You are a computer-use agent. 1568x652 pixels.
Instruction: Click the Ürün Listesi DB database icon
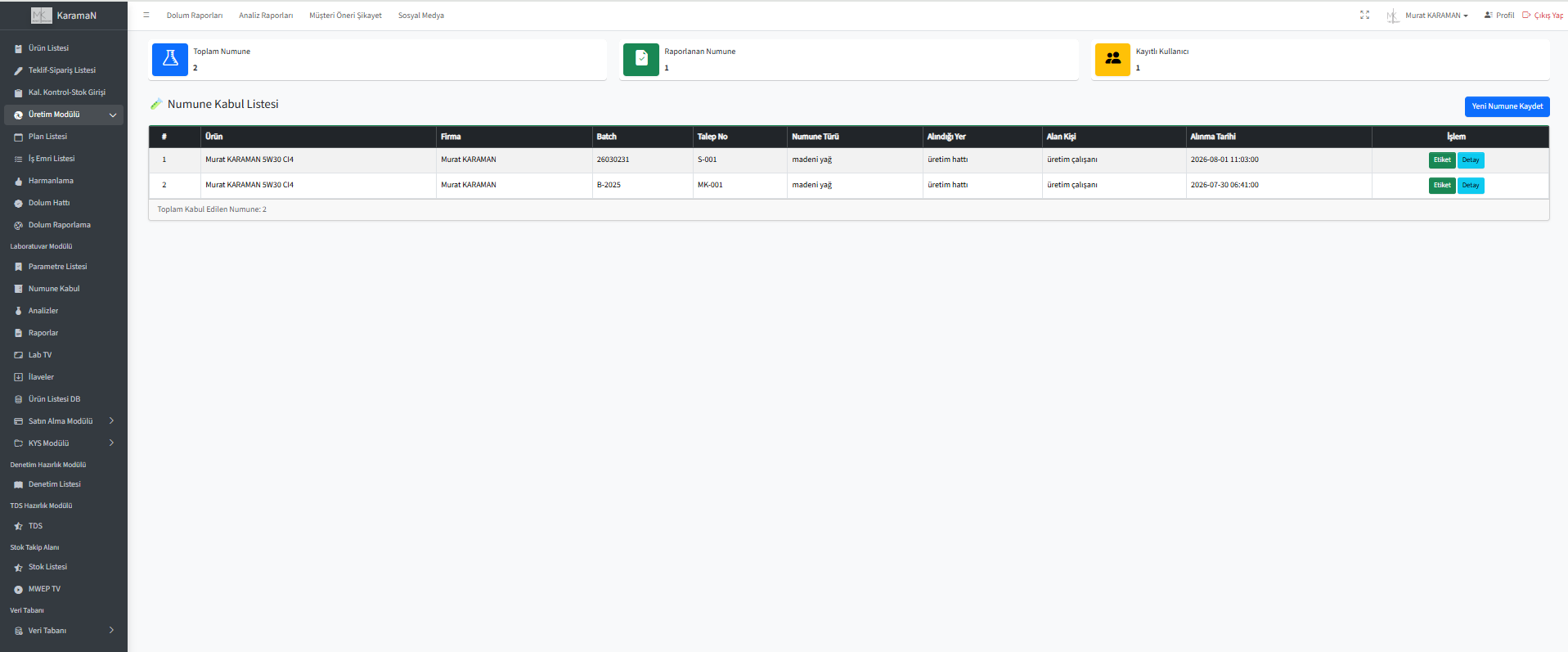coord(19,400)
